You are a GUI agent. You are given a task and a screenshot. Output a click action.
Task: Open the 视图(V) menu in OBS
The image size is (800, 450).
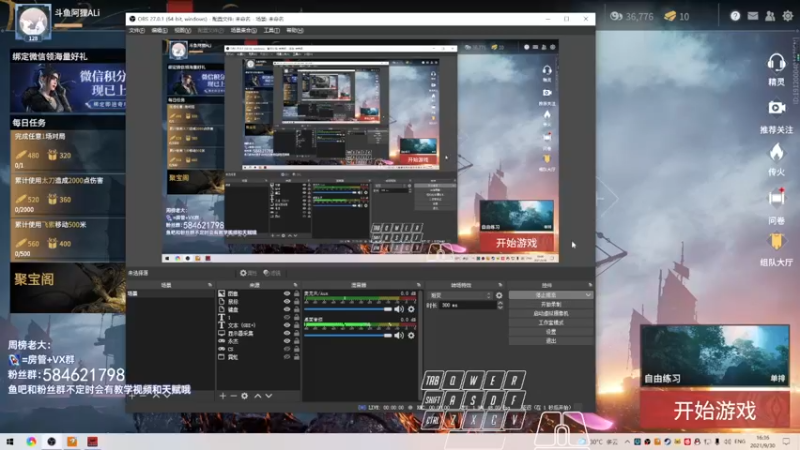pos(182,31)
